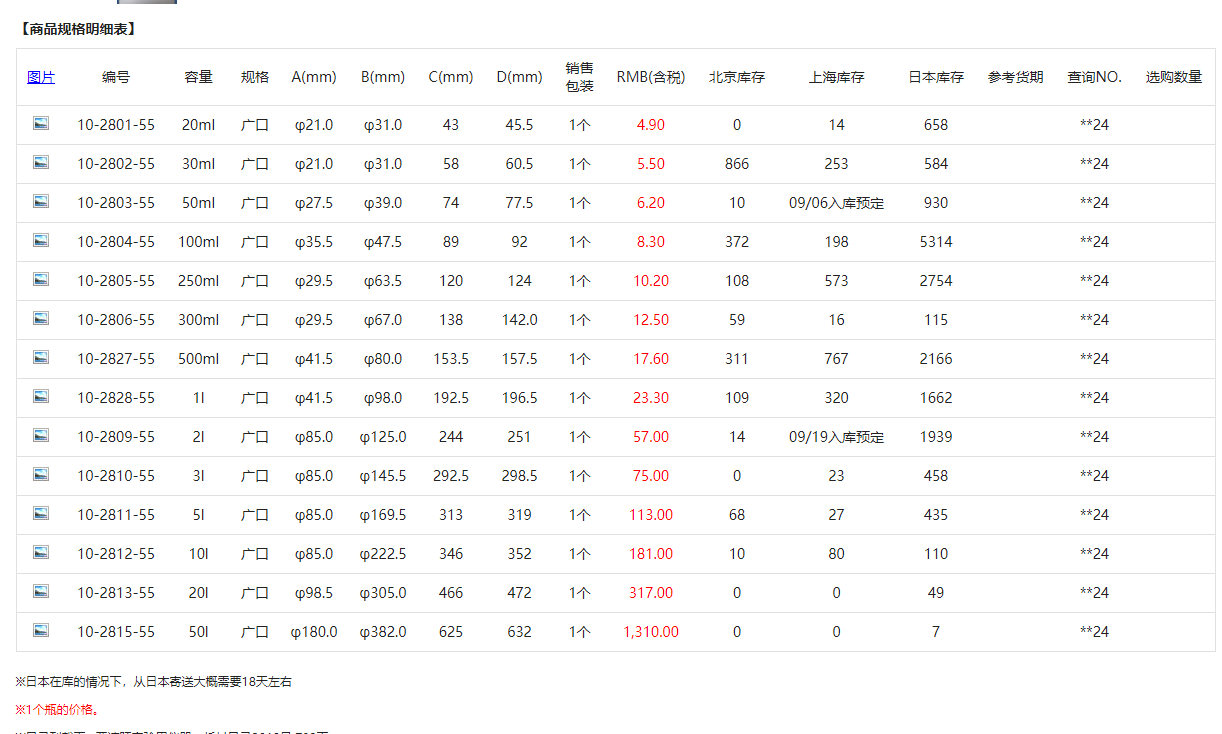The image size is (1222, 734).
Task: Click picture icon for 500ml bottle
Action: tap(41, 357)
